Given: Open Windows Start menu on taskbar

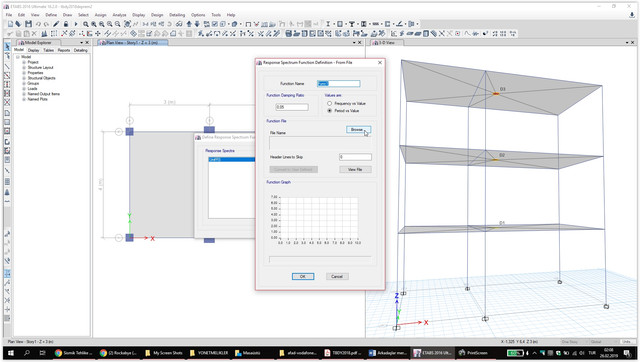Looking at the screenshot, I should [11, 353].
